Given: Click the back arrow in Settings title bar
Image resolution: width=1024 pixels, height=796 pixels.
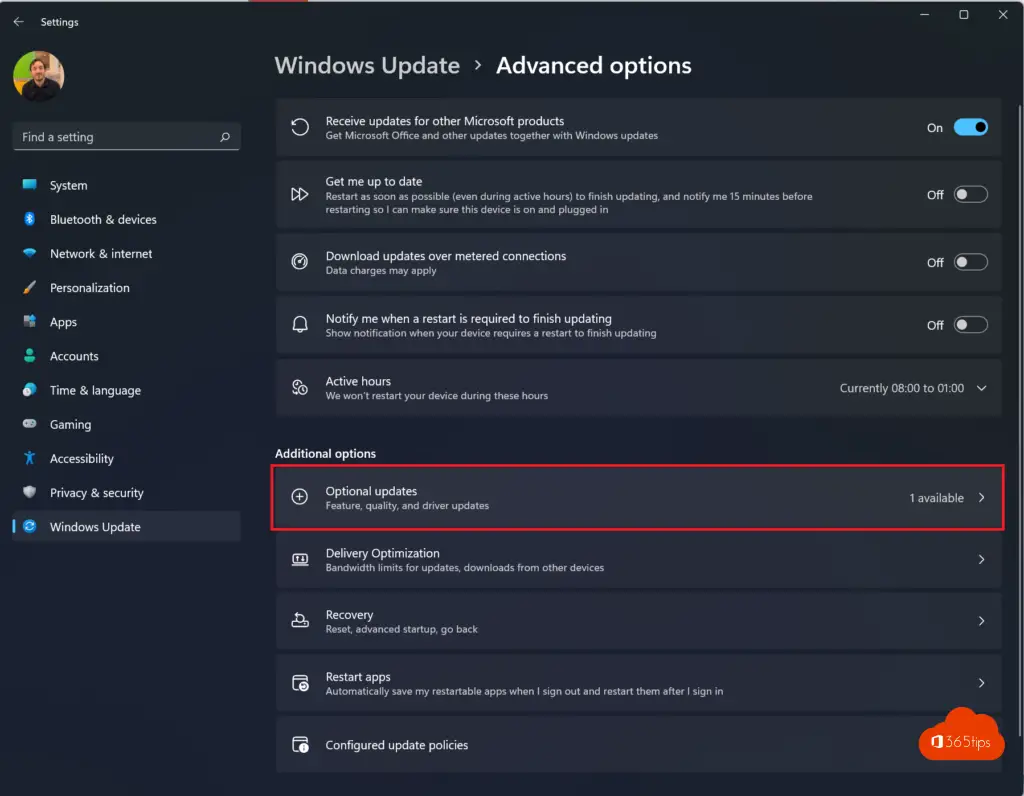Looking at the screenshot, I should point(18,22).
